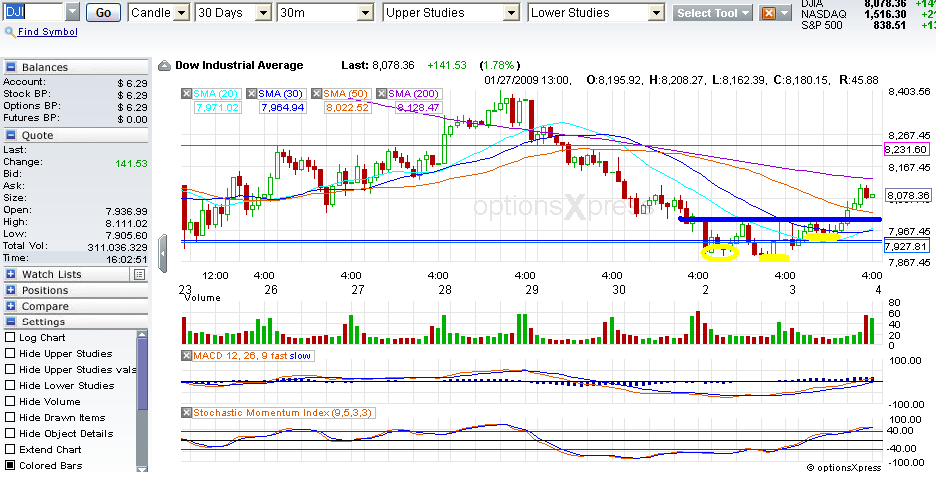Click the DJI symbol input field

pos(33,13)
